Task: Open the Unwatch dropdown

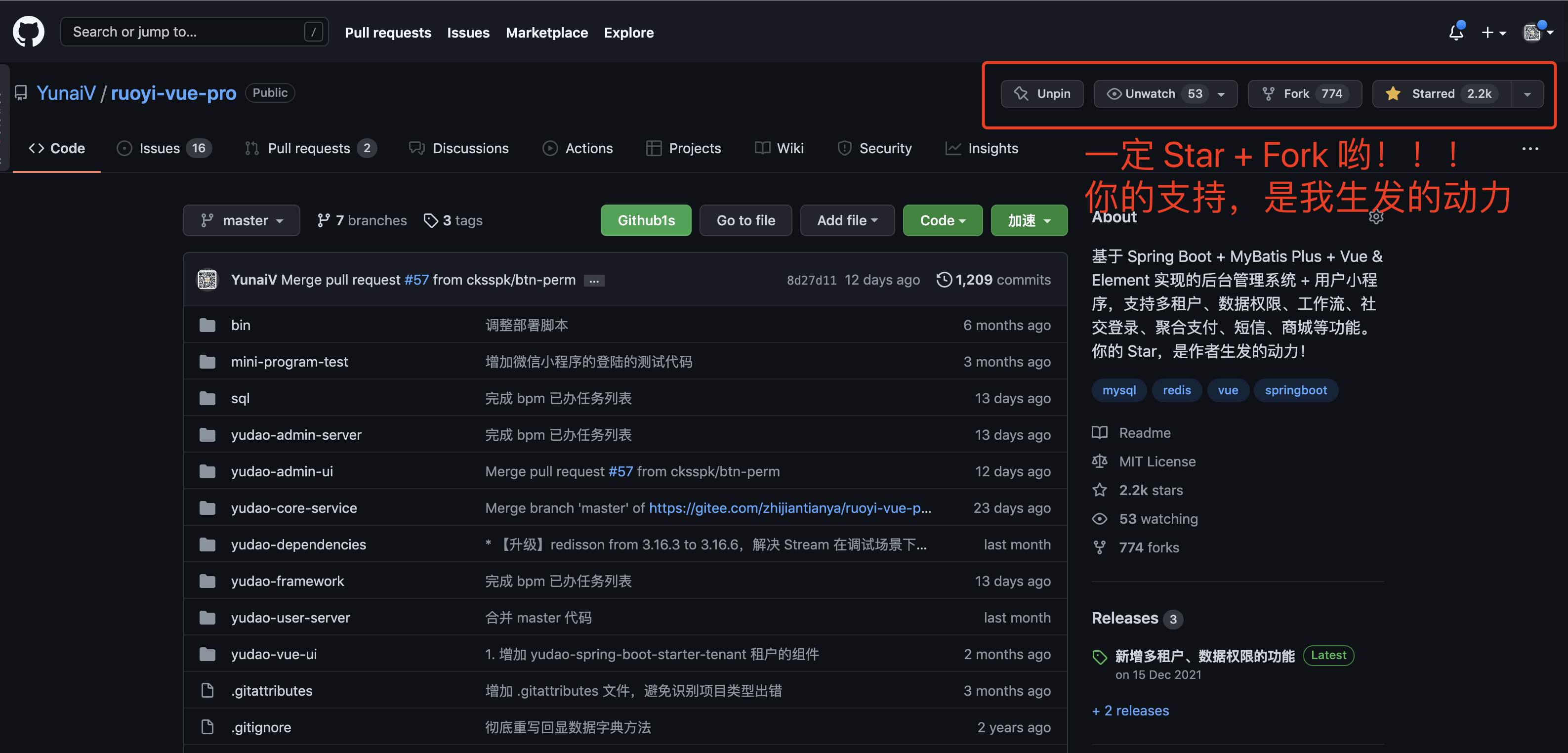Action: [x=1165, y=94]
